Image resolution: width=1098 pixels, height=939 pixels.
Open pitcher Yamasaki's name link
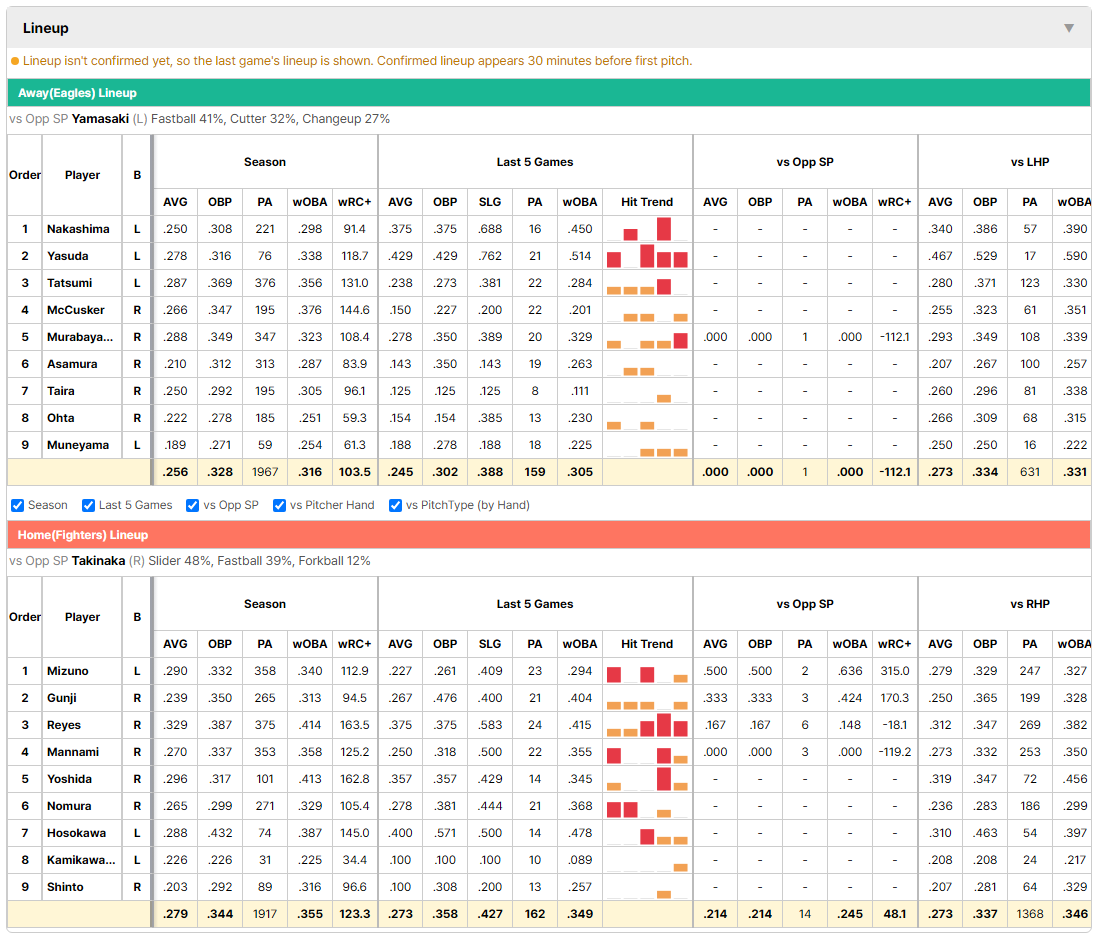point(100,119)
